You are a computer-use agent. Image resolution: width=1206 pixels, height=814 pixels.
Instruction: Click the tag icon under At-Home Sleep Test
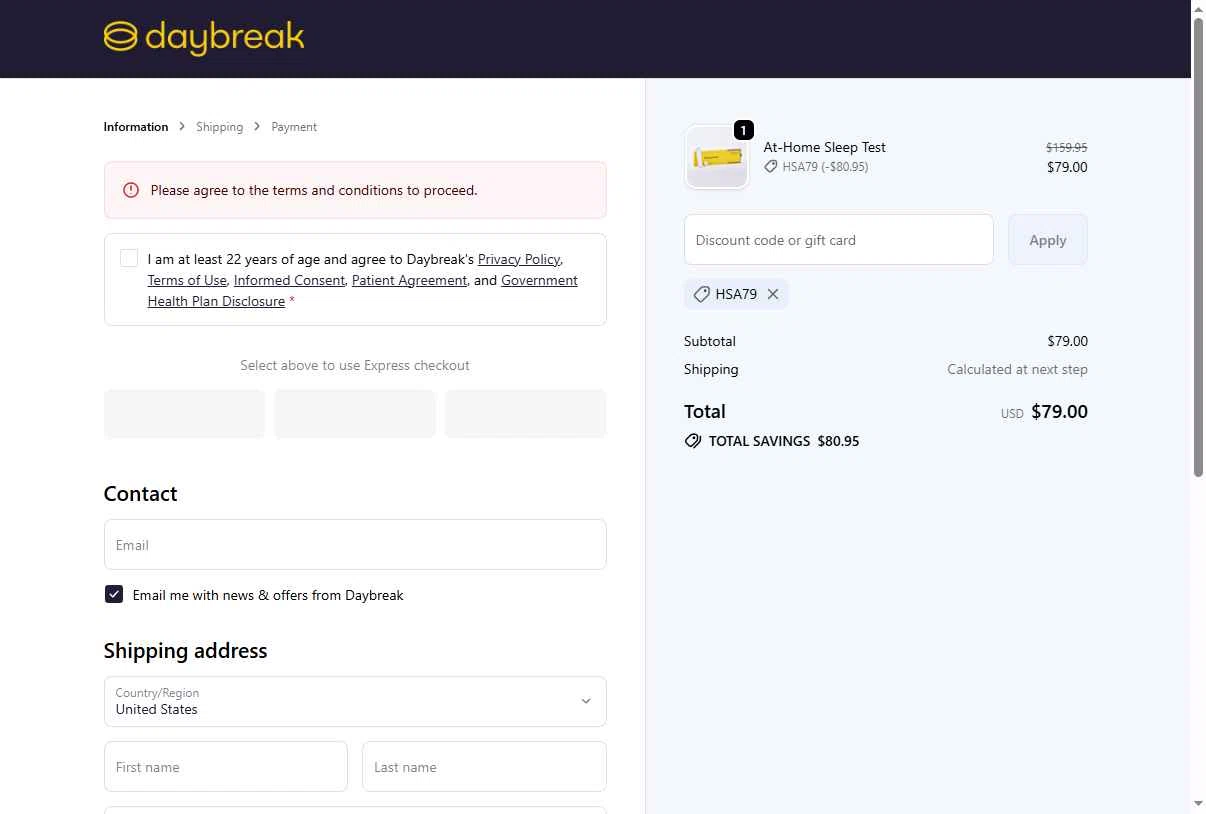(771, 167)
